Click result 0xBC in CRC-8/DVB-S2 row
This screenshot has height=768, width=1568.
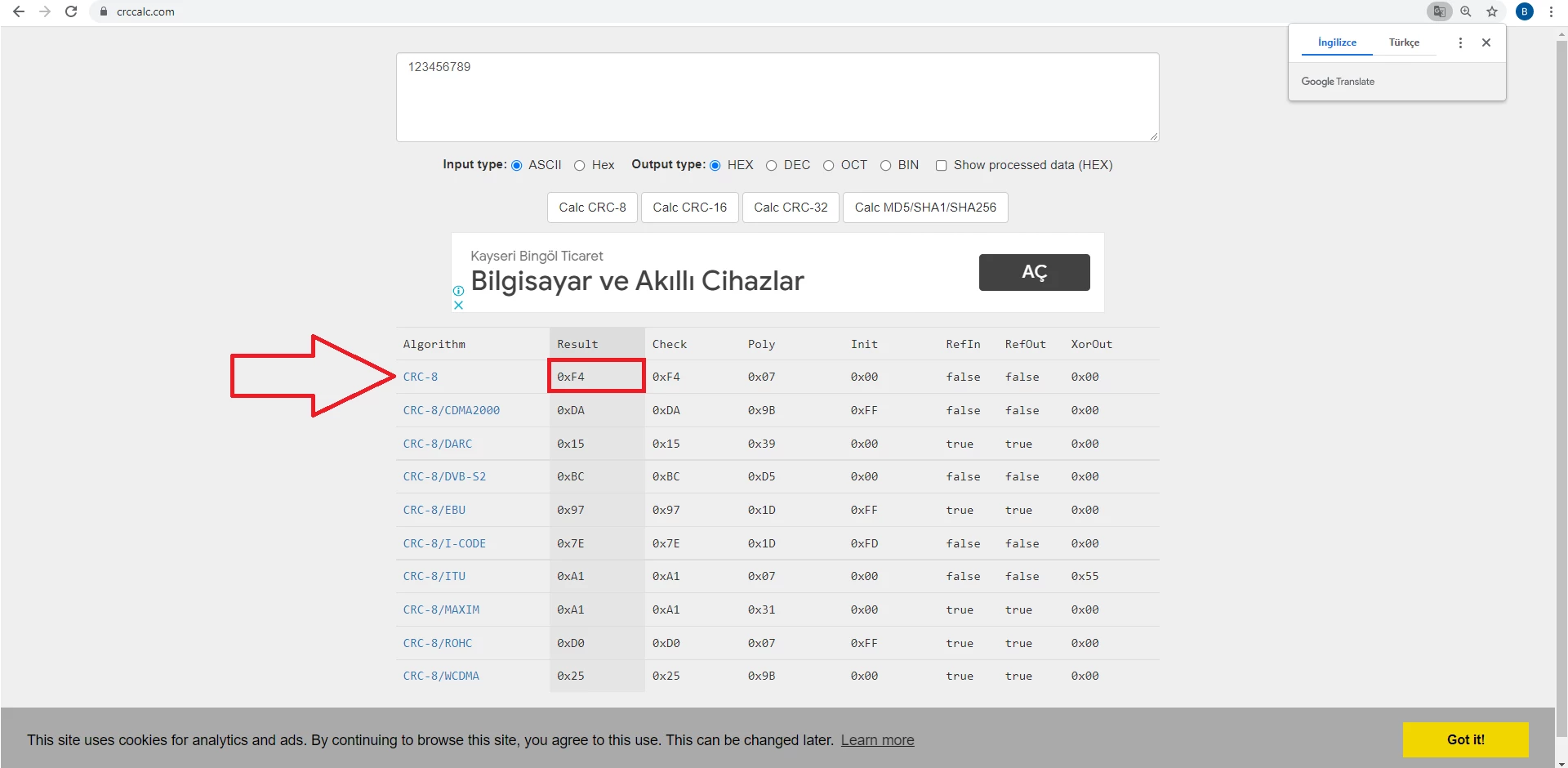tap(571, 476)
